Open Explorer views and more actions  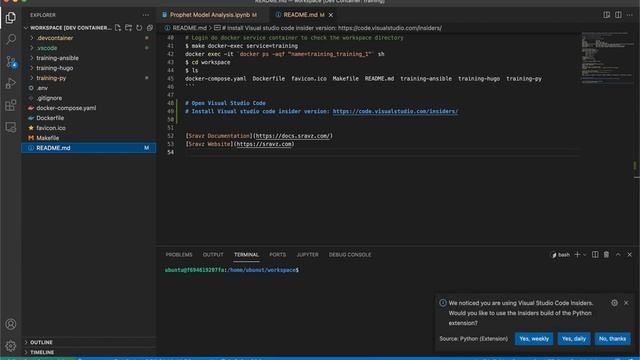coord(146,15)
